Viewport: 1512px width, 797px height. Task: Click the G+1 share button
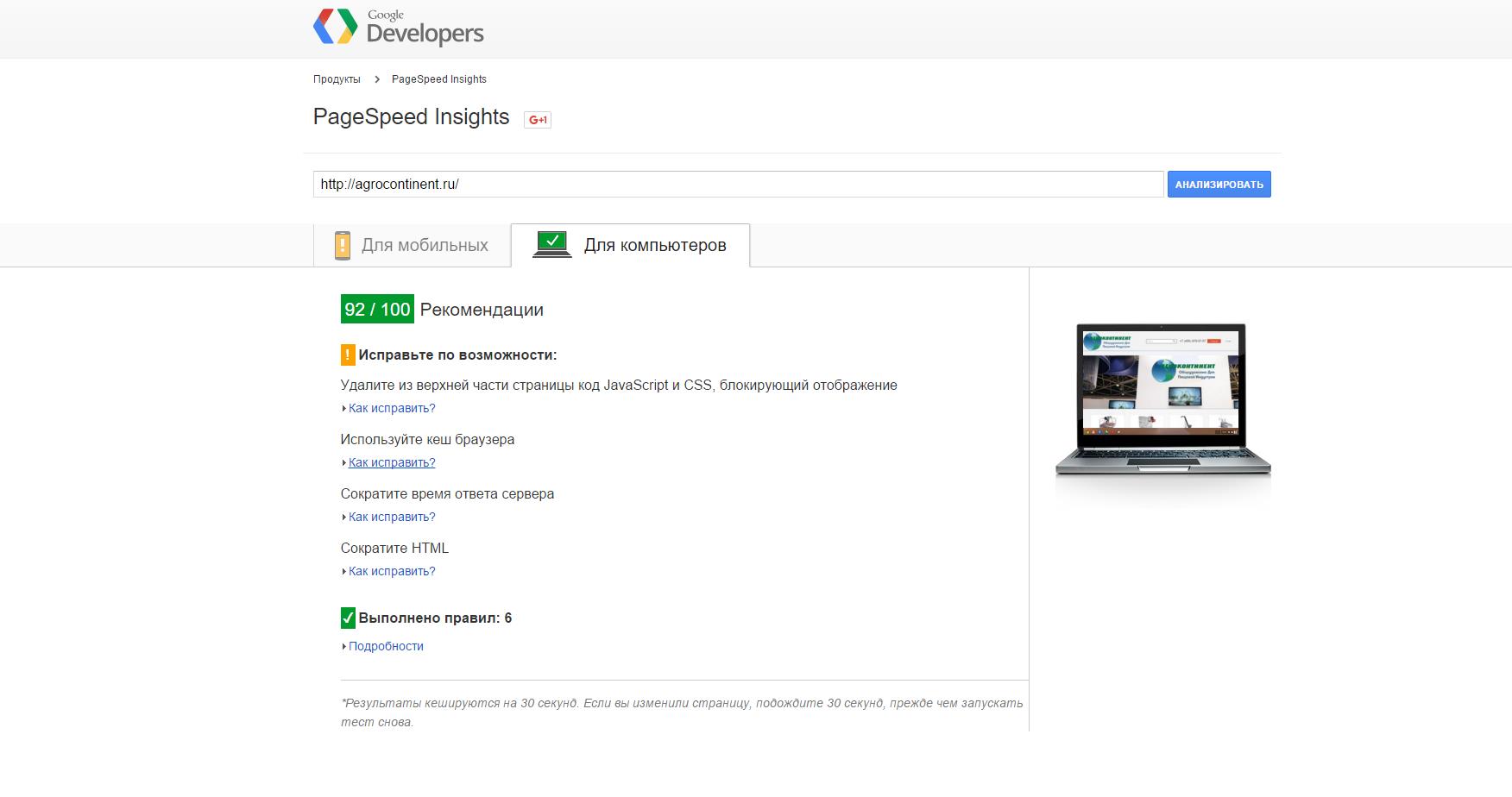click(538, 120)
